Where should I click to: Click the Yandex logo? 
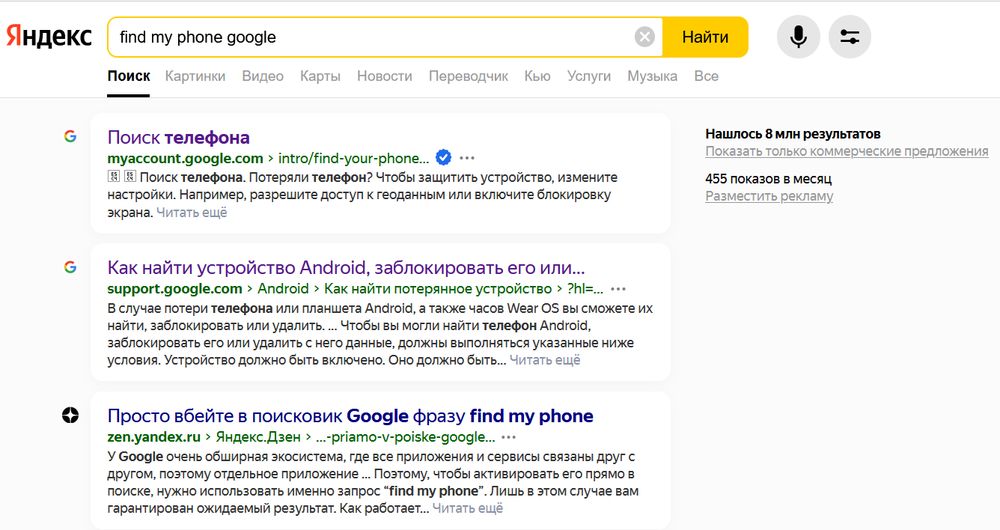49,37
